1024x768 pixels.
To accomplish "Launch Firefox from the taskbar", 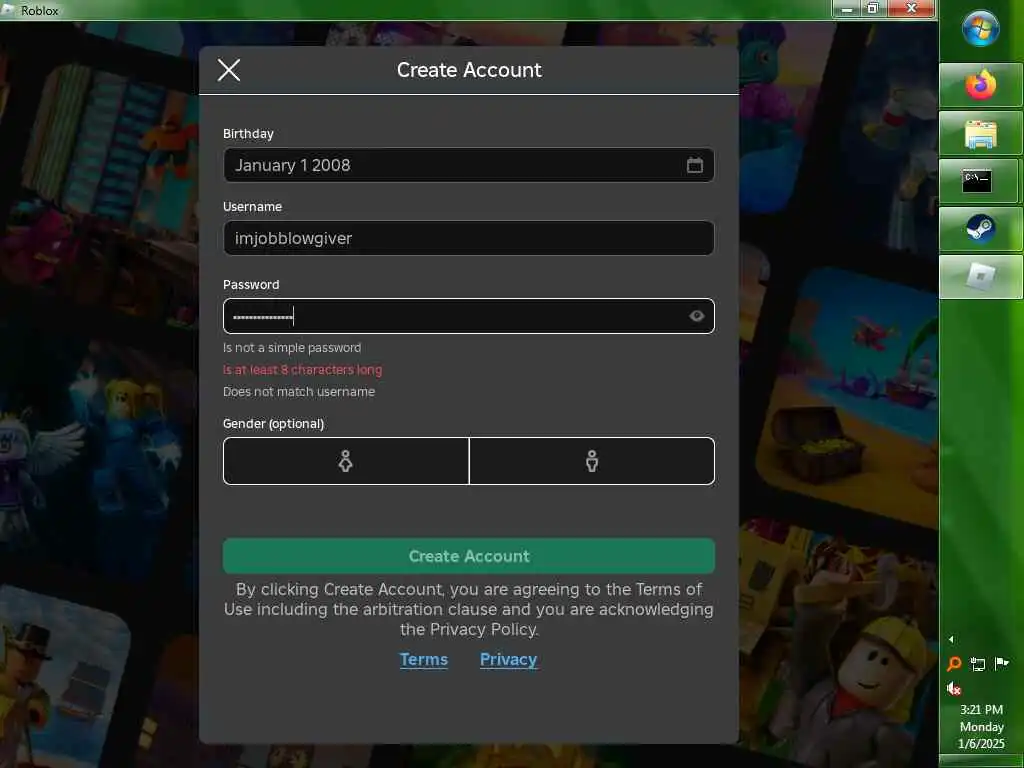I will (980, 85).
